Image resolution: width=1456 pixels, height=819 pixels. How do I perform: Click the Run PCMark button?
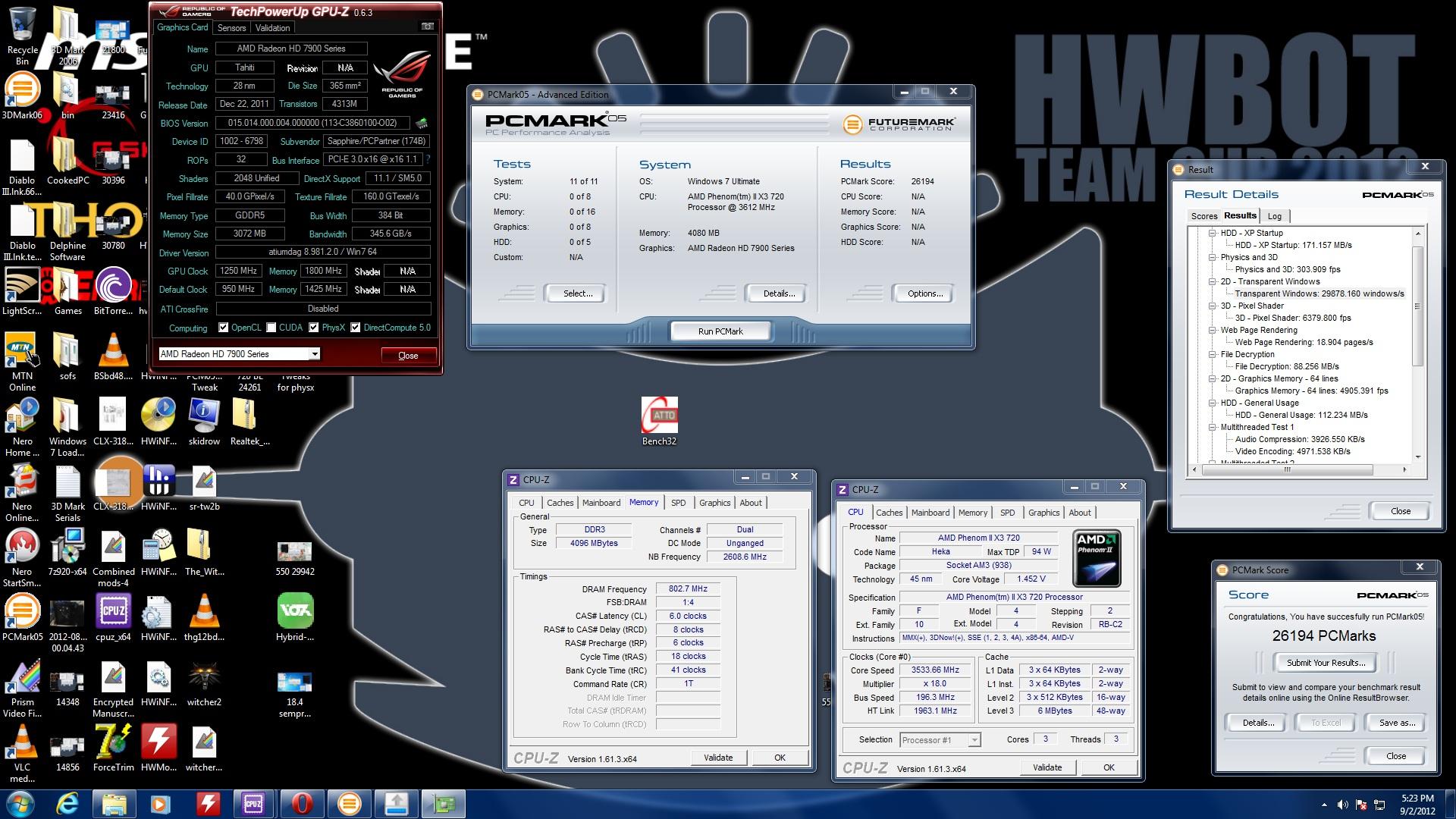(720, 331)
